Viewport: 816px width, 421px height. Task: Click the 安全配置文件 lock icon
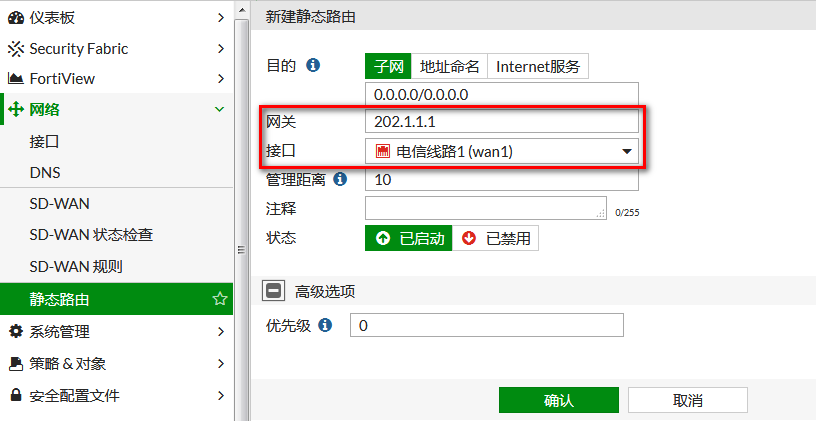[x=16, y=395]
